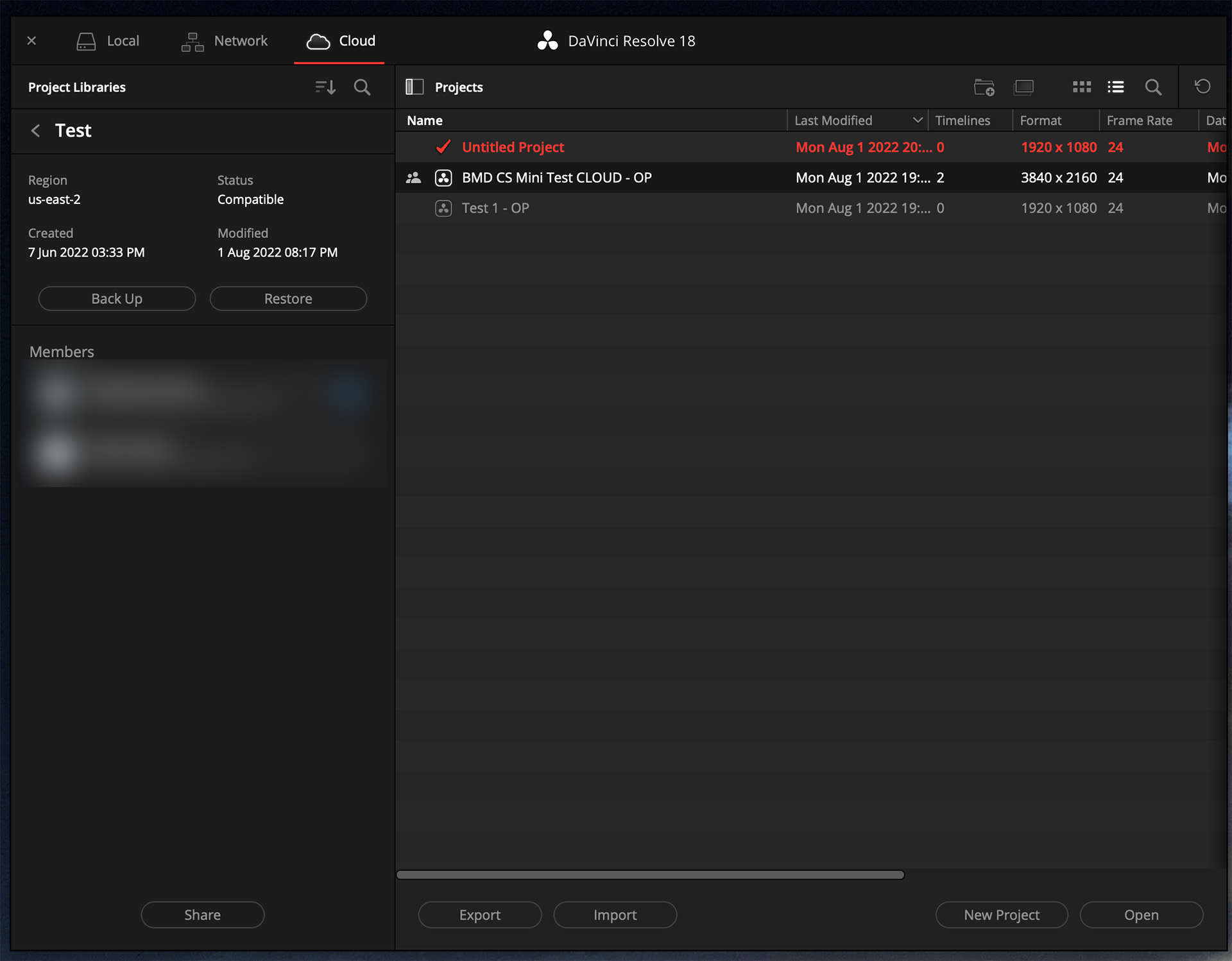Click the Frame Rate column header

[x=1149, y=121]
